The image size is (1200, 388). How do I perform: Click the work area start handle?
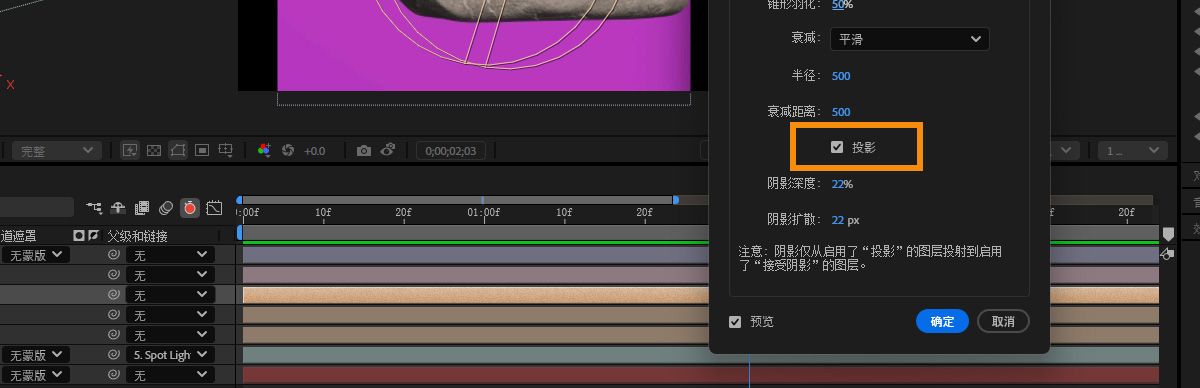coord(240,232)
